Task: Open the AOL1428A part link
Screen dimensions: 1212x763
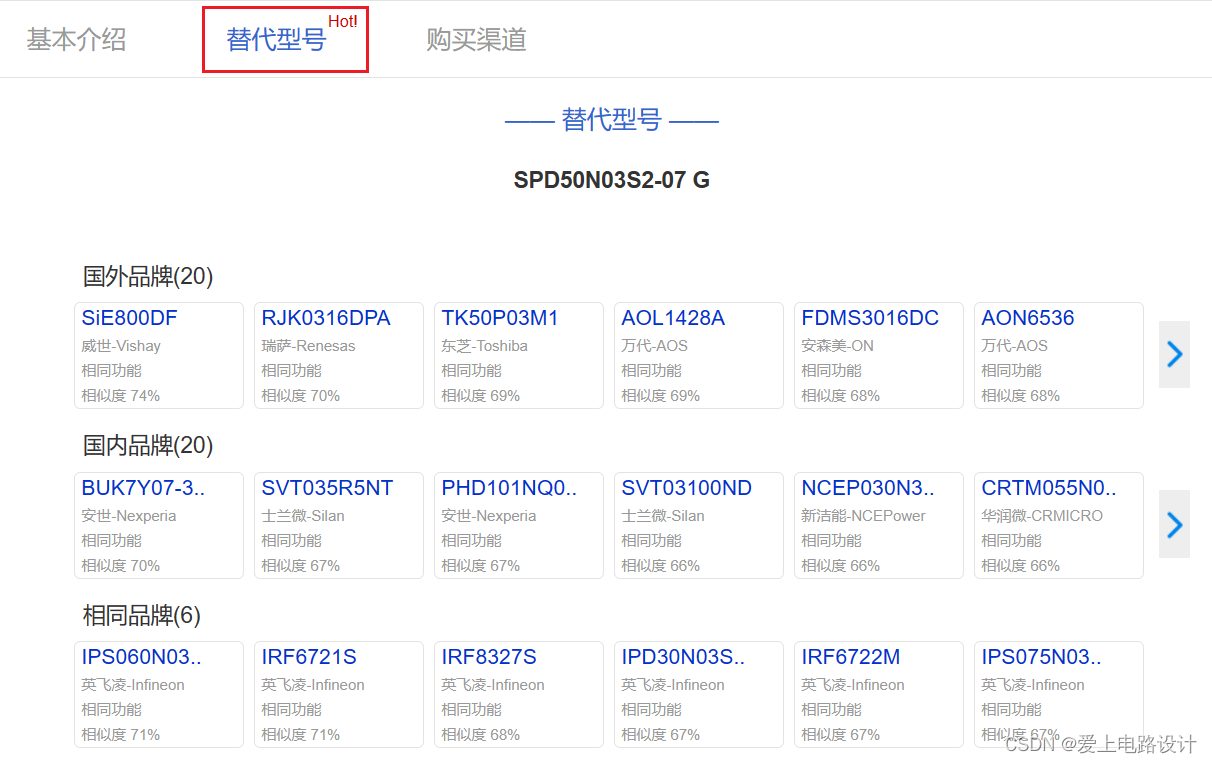Action: pyautogui.click(x=673, y=318)
